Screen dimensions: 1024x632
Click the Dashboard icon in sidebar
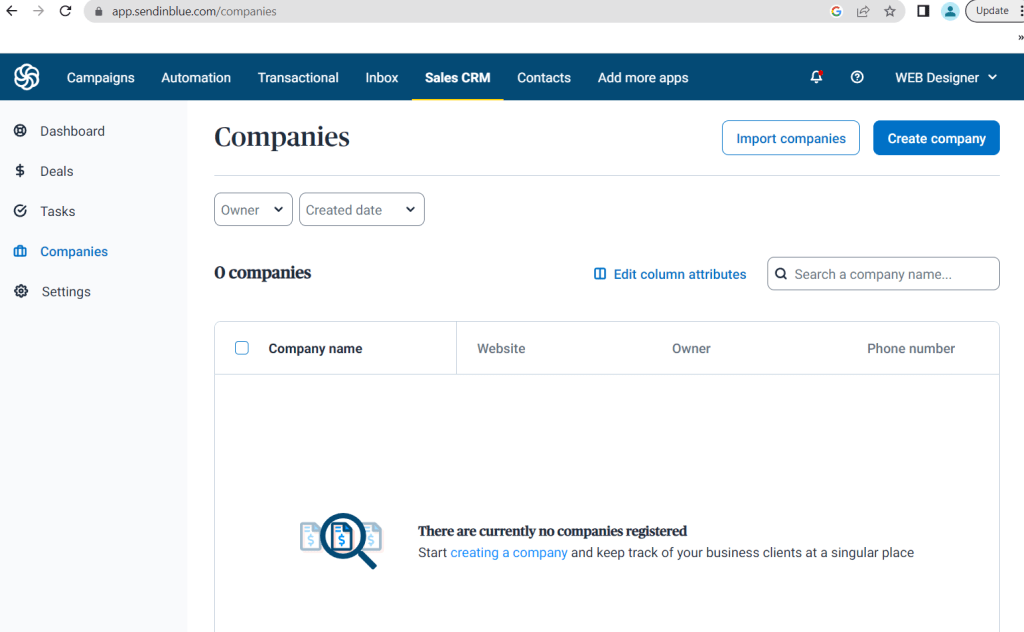click(20, 131)
